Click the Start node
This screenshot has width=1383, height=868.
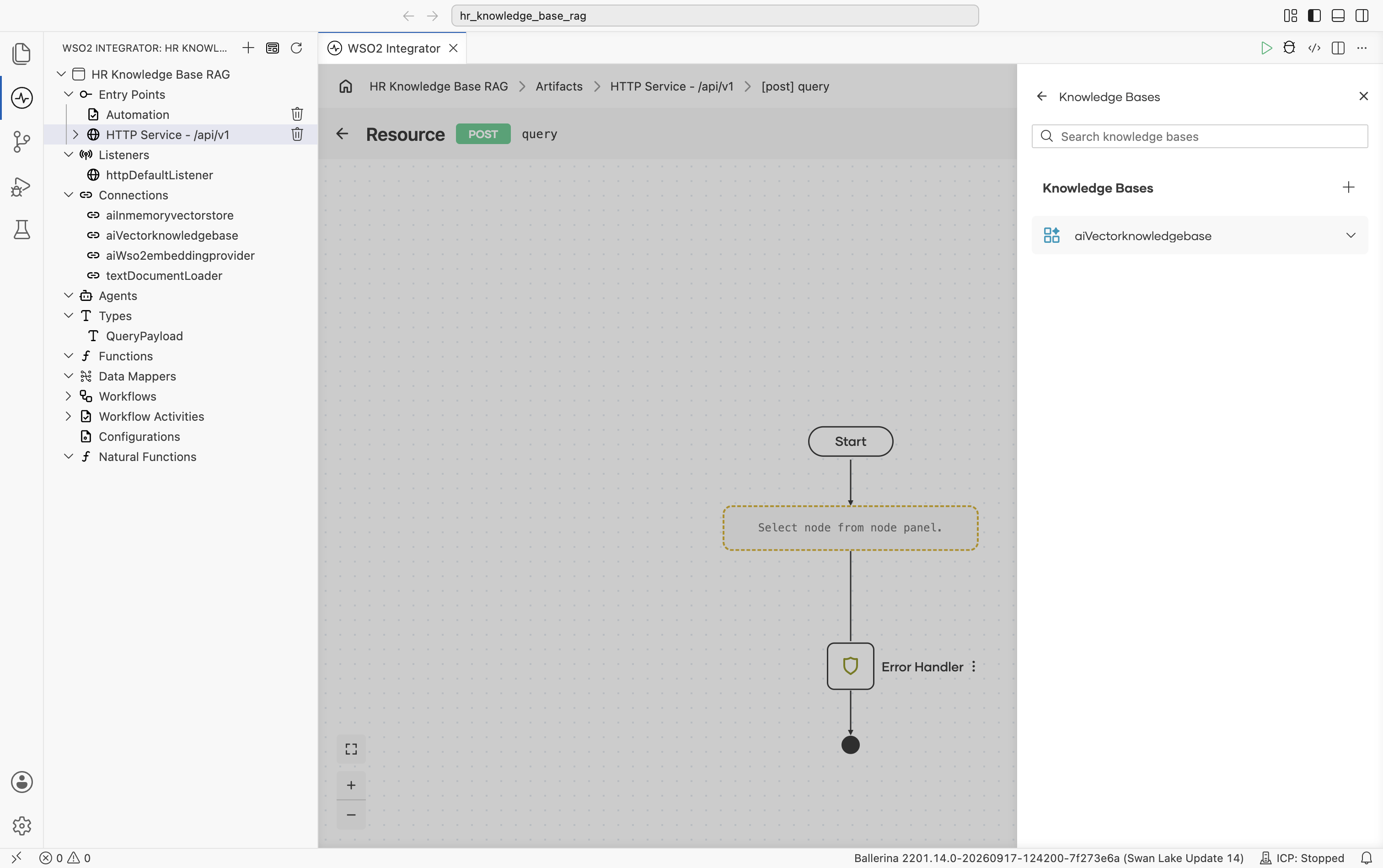point(850,441)
